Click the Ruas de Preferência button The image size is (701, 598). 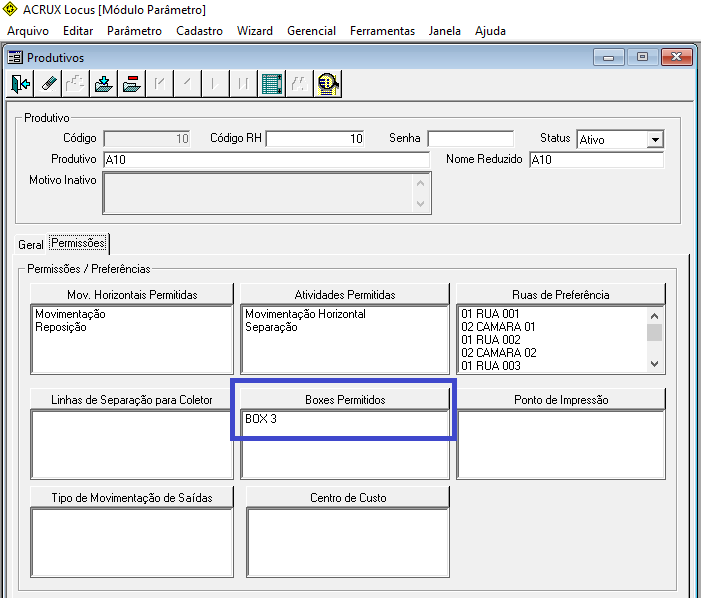coord(561,294)
